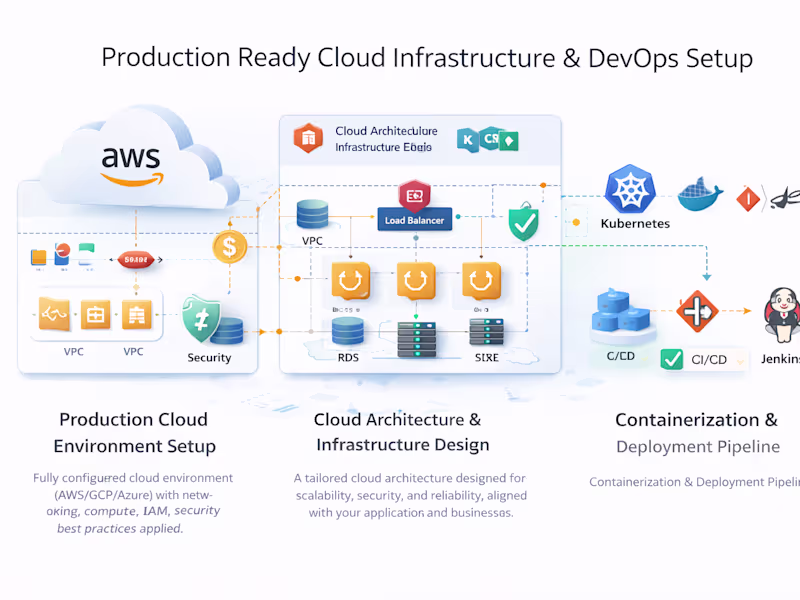Click the orange dot marker near Kubernetes

tap(576, 222)
